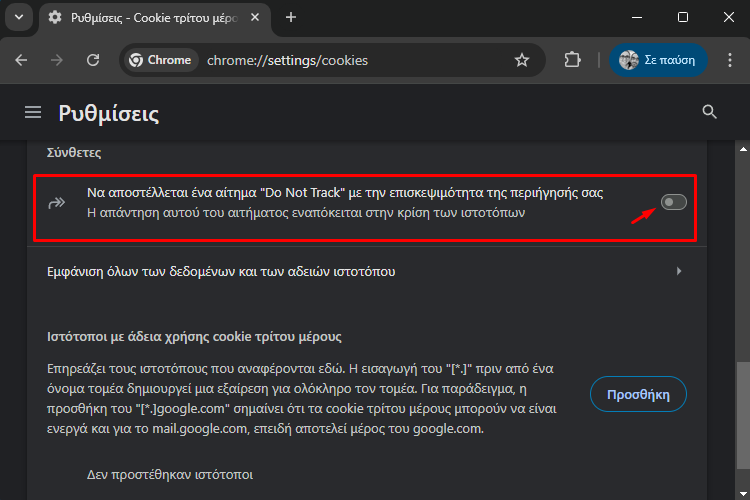The width and height of the screenshot is (750, 500).
Task: Click the search settings magnifier icon
Action: pos(709,112)
